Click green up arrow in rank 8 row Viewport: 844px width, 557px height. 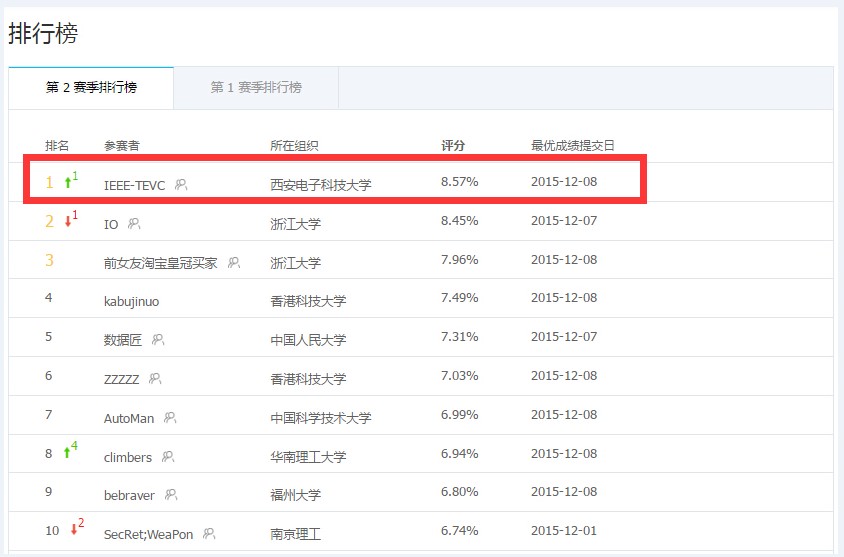[67, 453]
